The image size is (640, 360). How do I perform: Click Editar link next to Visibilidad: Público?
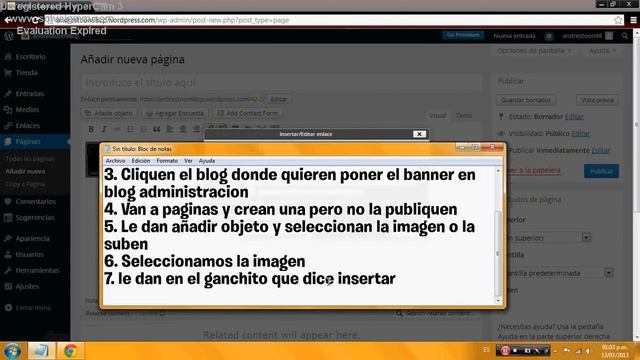pyautogui.click(x=581, y=133)
